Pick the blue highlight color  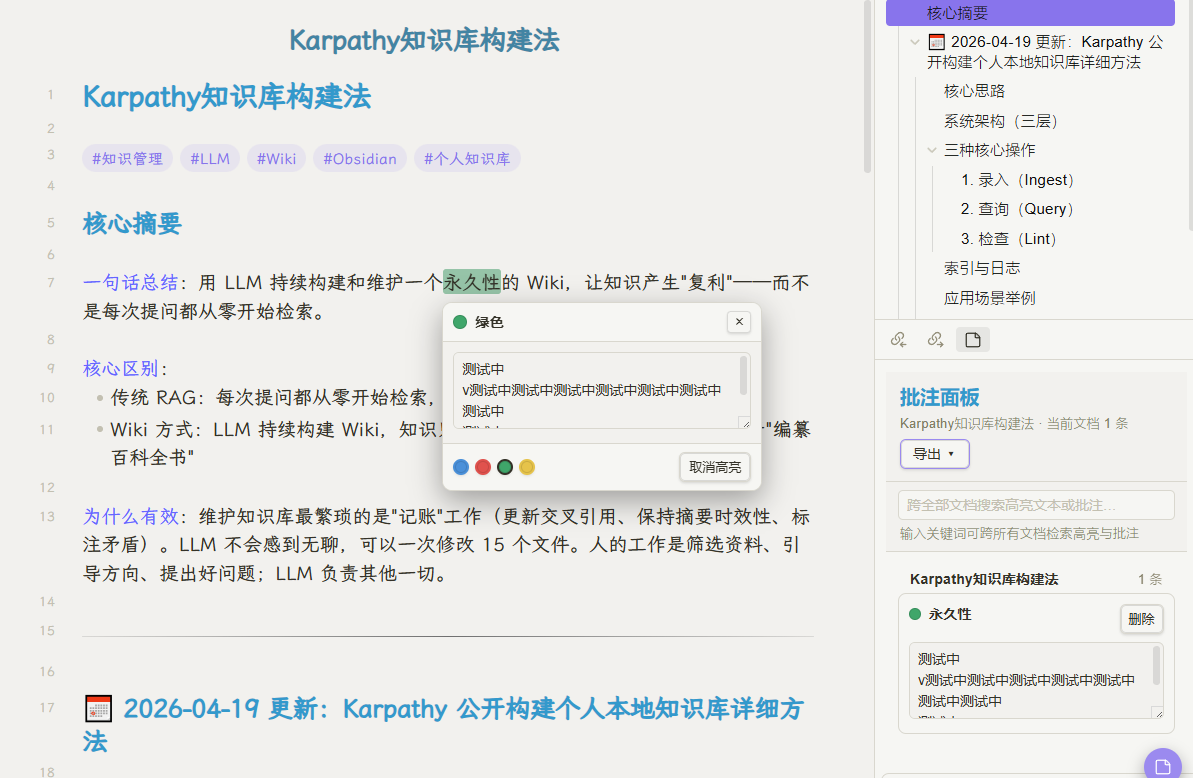coord(461,467)
